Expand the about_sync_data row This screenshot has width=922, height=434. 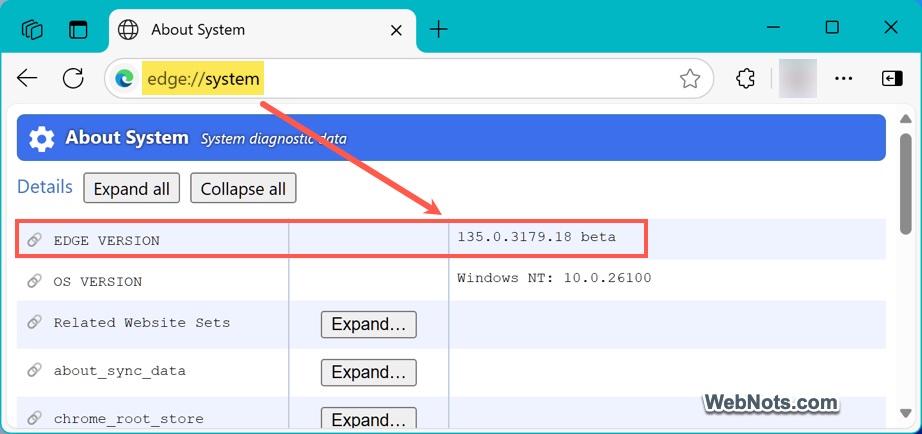(369, 372)
